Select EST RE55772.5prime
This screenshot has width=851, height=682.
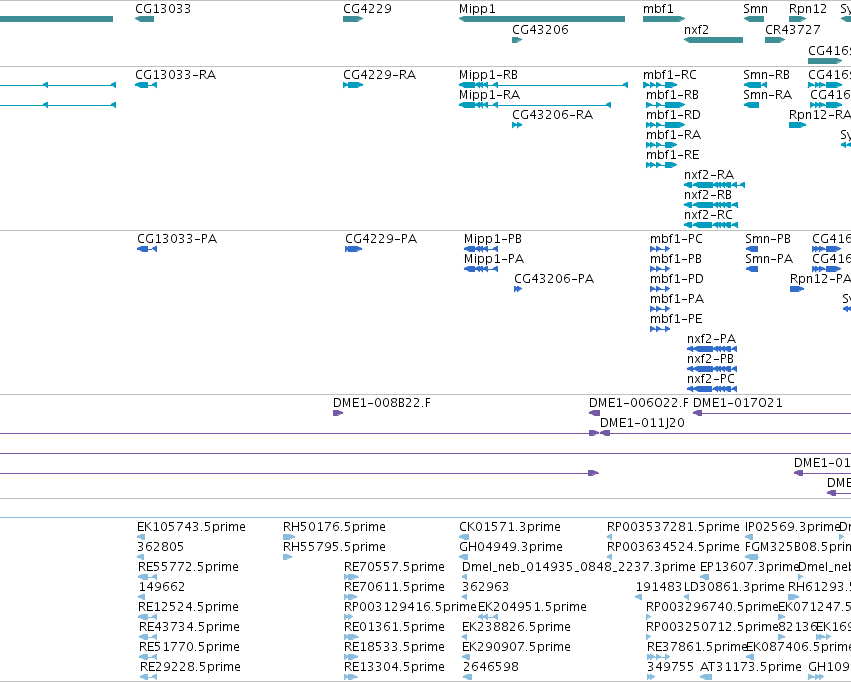click(x=147, y=577)
